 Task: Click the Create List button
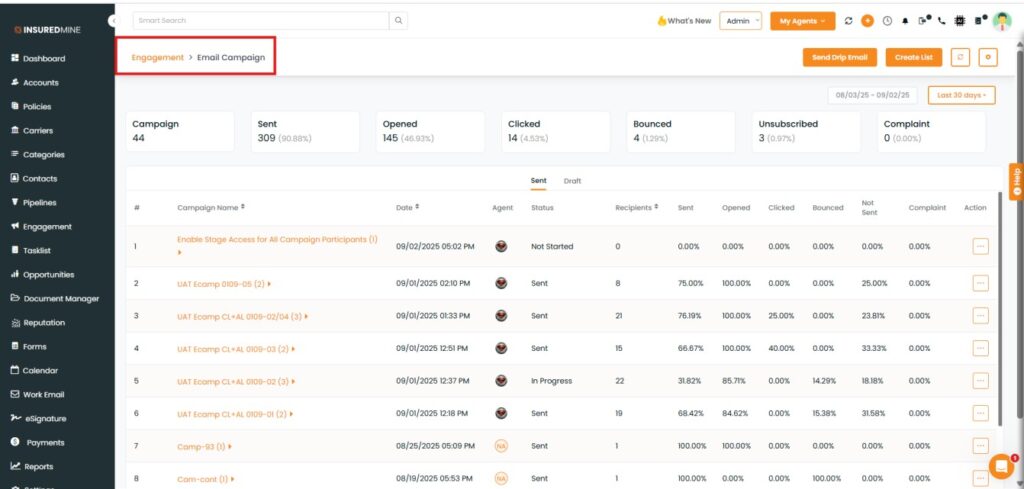click(913, 58)
